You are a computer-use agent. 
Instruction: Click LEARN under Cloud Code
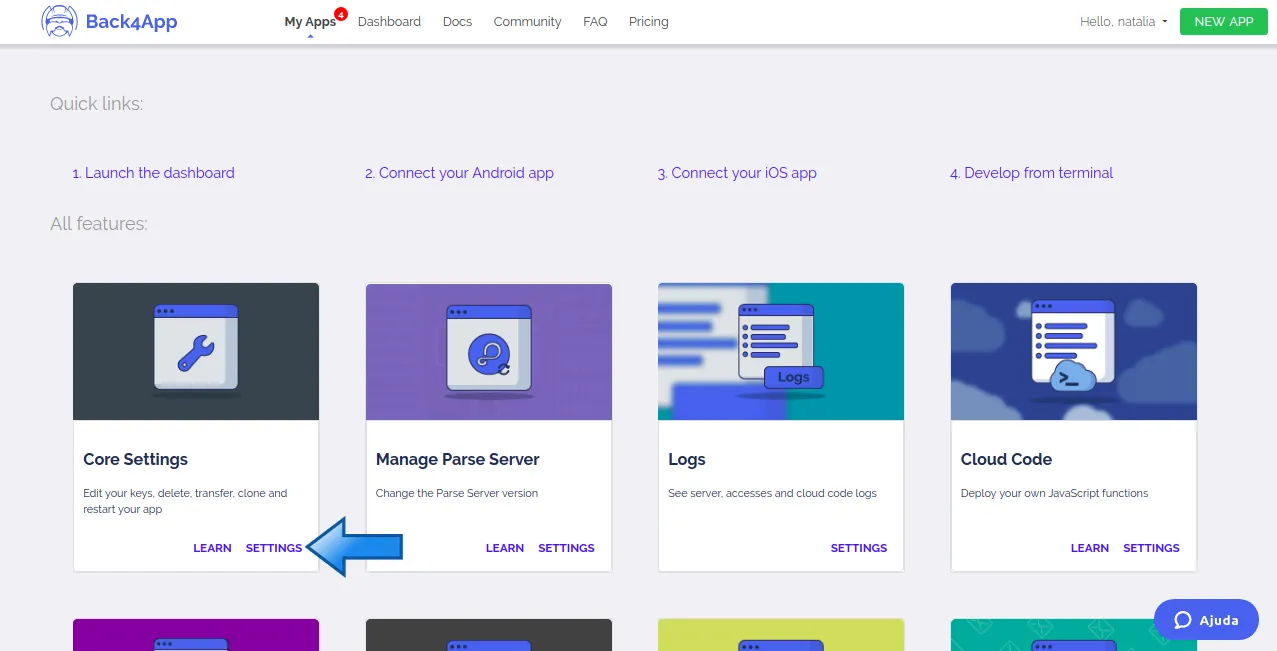(1090, 548)
